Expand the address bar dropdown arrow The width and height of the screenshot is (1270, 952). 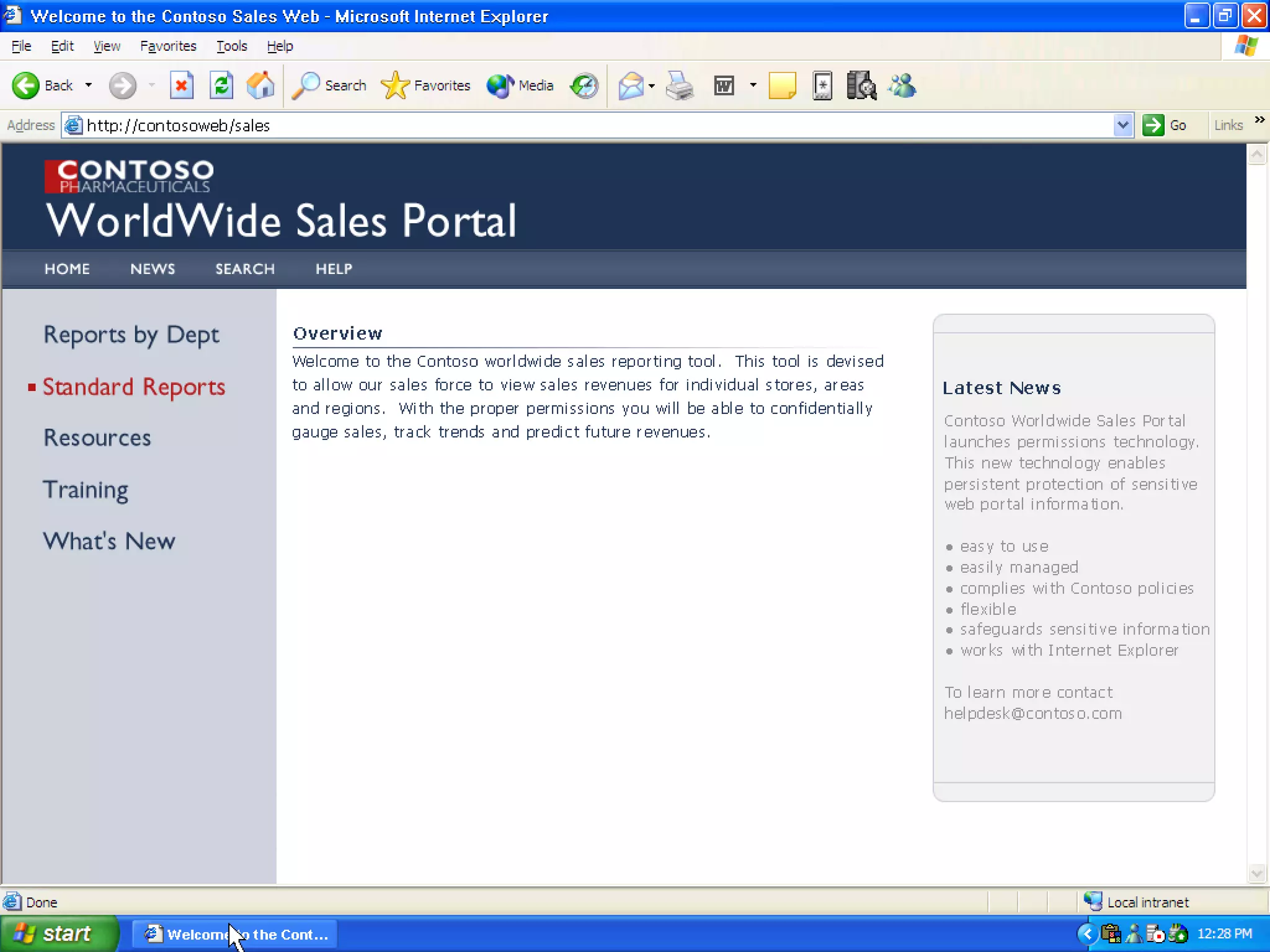1122,125
